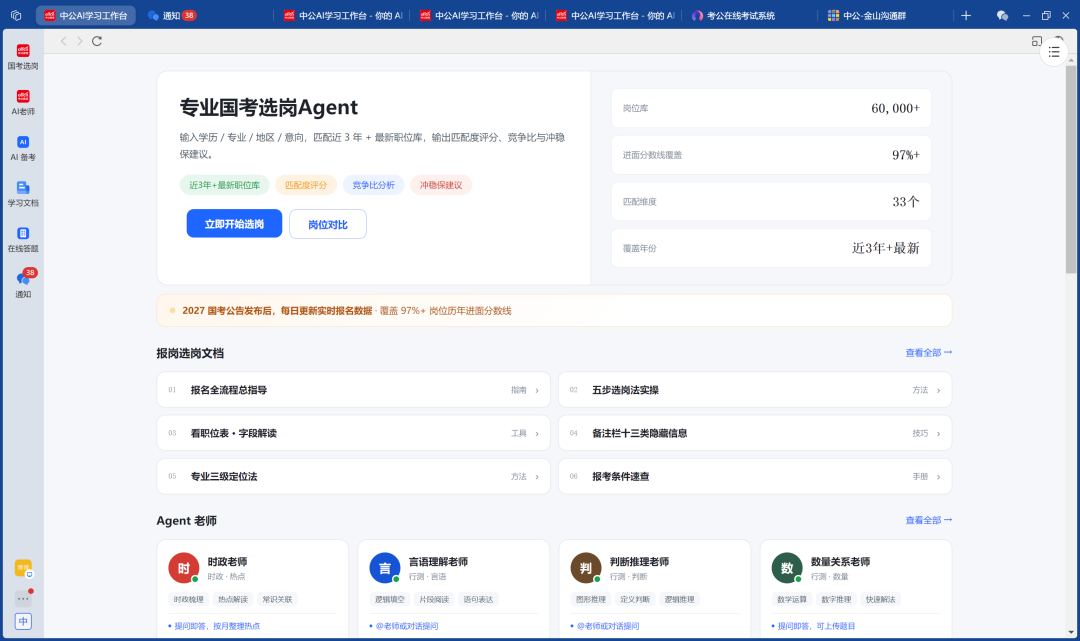Image resolution: width=1080 pixels, height=641 pixels.
Task: Click the chat bubbles icon in title bar
Action: pyautogui.click(x=1002, y=15)
